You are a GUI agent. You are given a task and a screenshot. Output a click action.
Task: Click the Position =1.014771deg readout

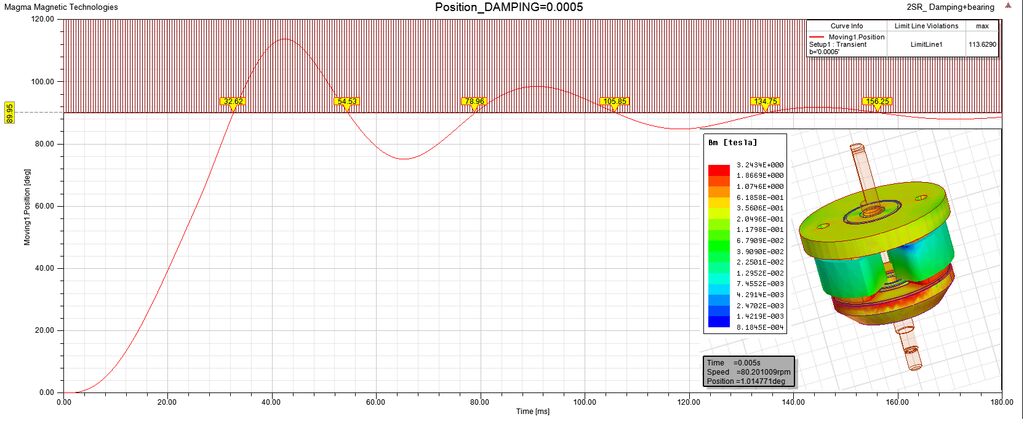coord(748,380)
